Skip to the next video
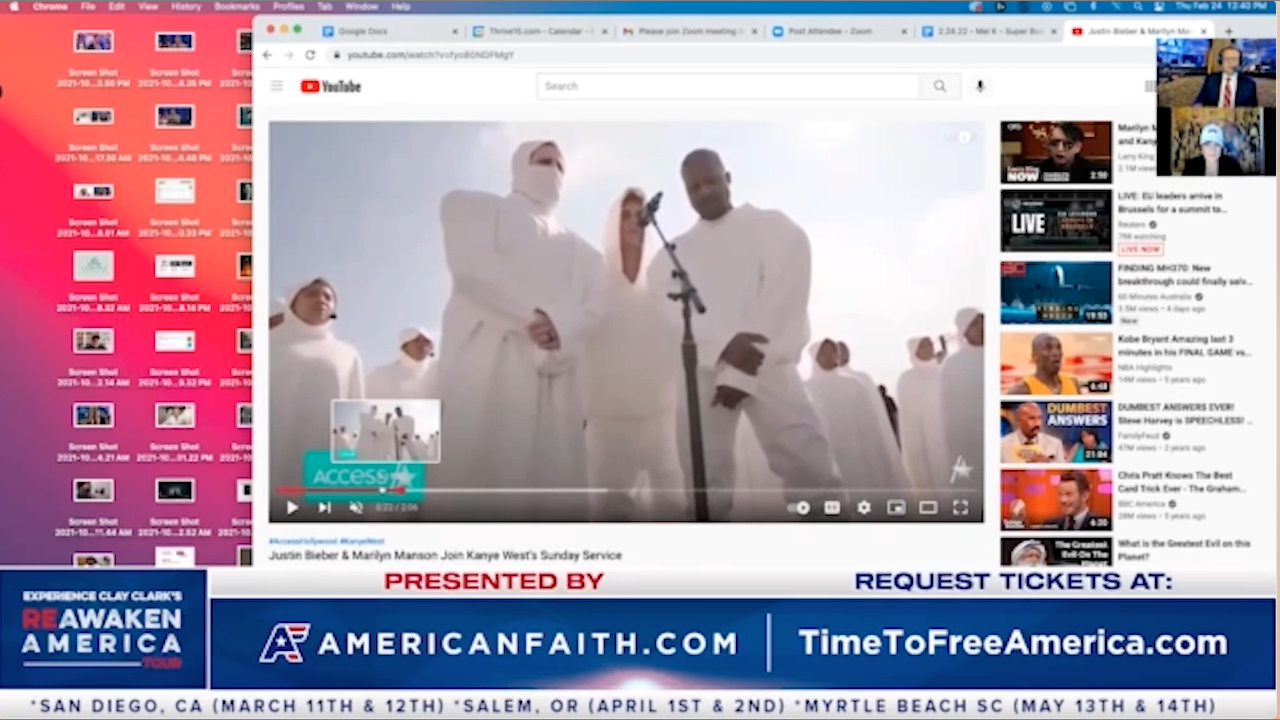 [324, 508]
